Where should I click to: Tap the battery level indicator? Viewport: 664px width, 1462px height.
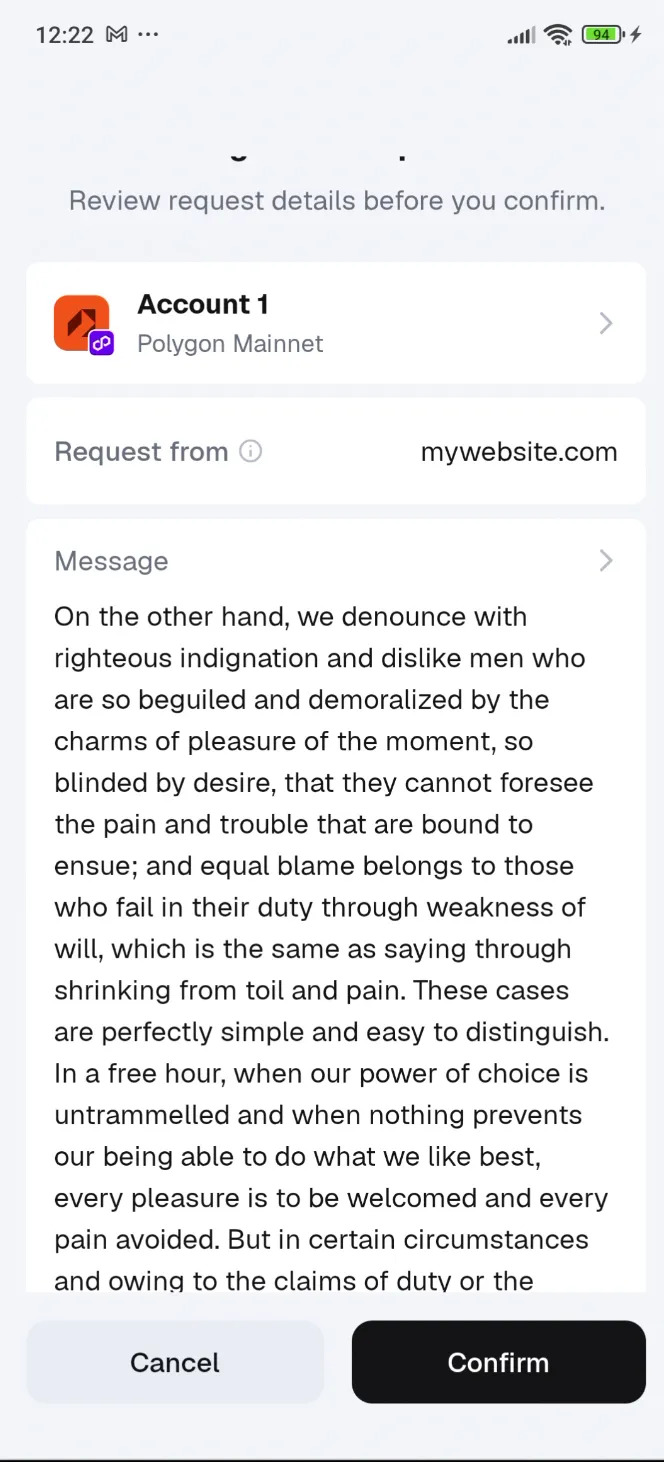point(600,35)
